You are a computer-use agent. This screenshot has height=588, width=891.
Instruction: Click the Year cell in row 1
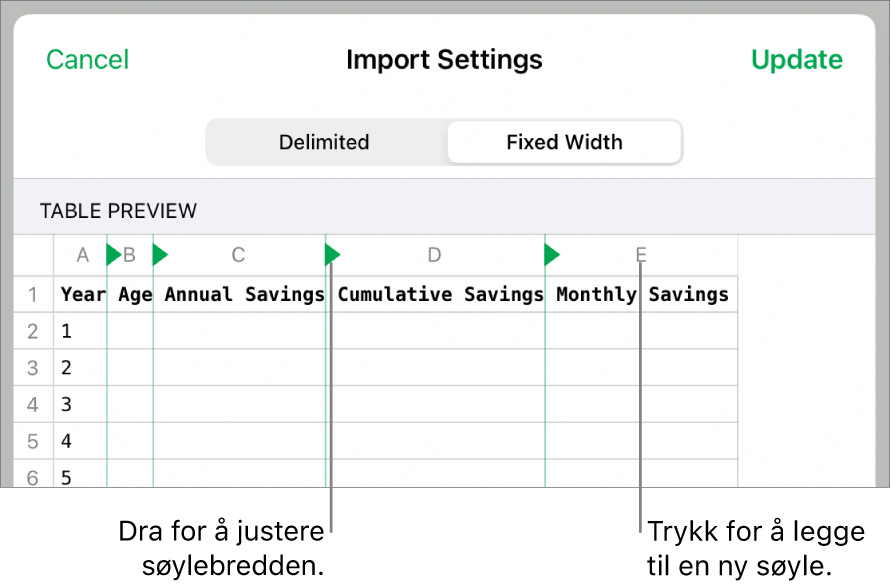click(82, 295)
